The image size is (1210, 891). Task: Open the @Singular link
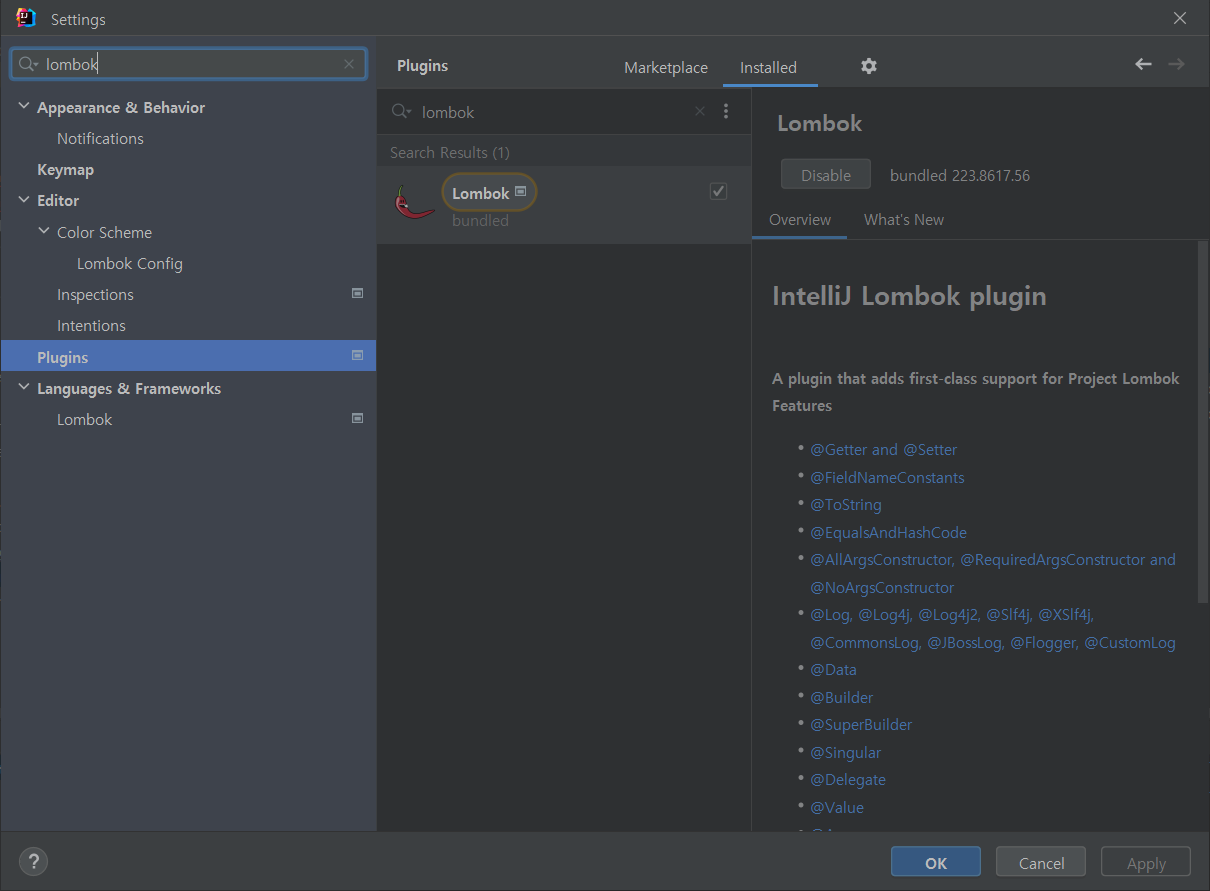point(846,753)
